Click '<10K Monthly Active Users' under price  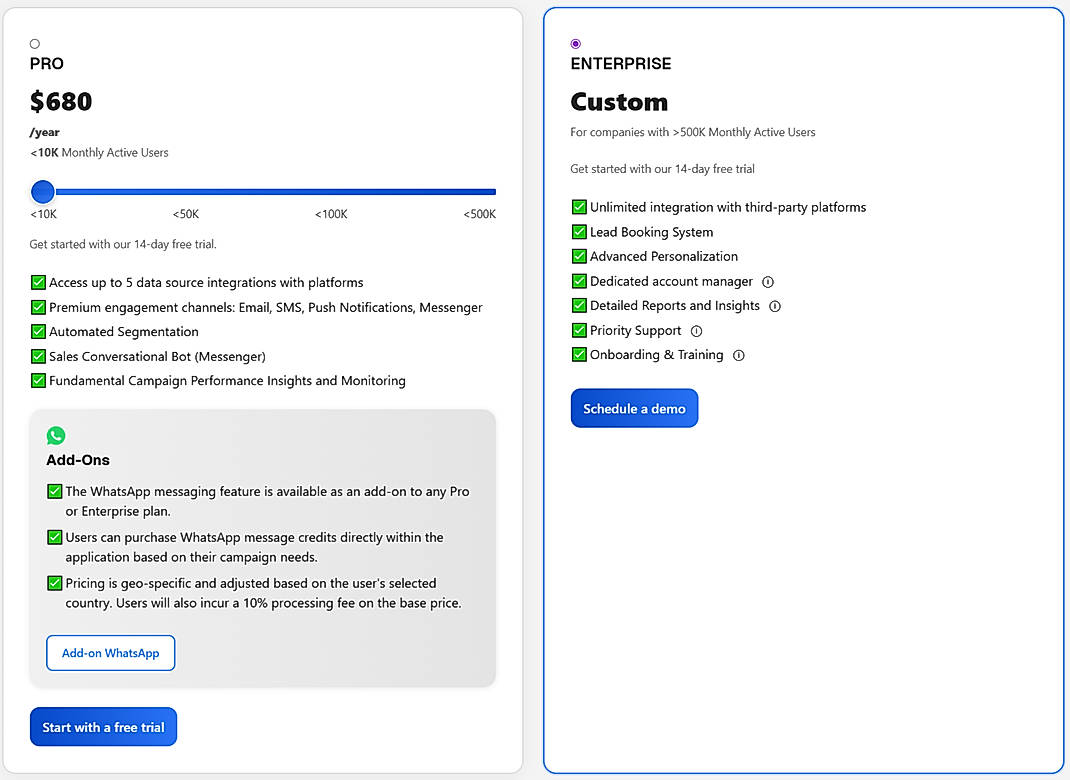click(99, 153)
